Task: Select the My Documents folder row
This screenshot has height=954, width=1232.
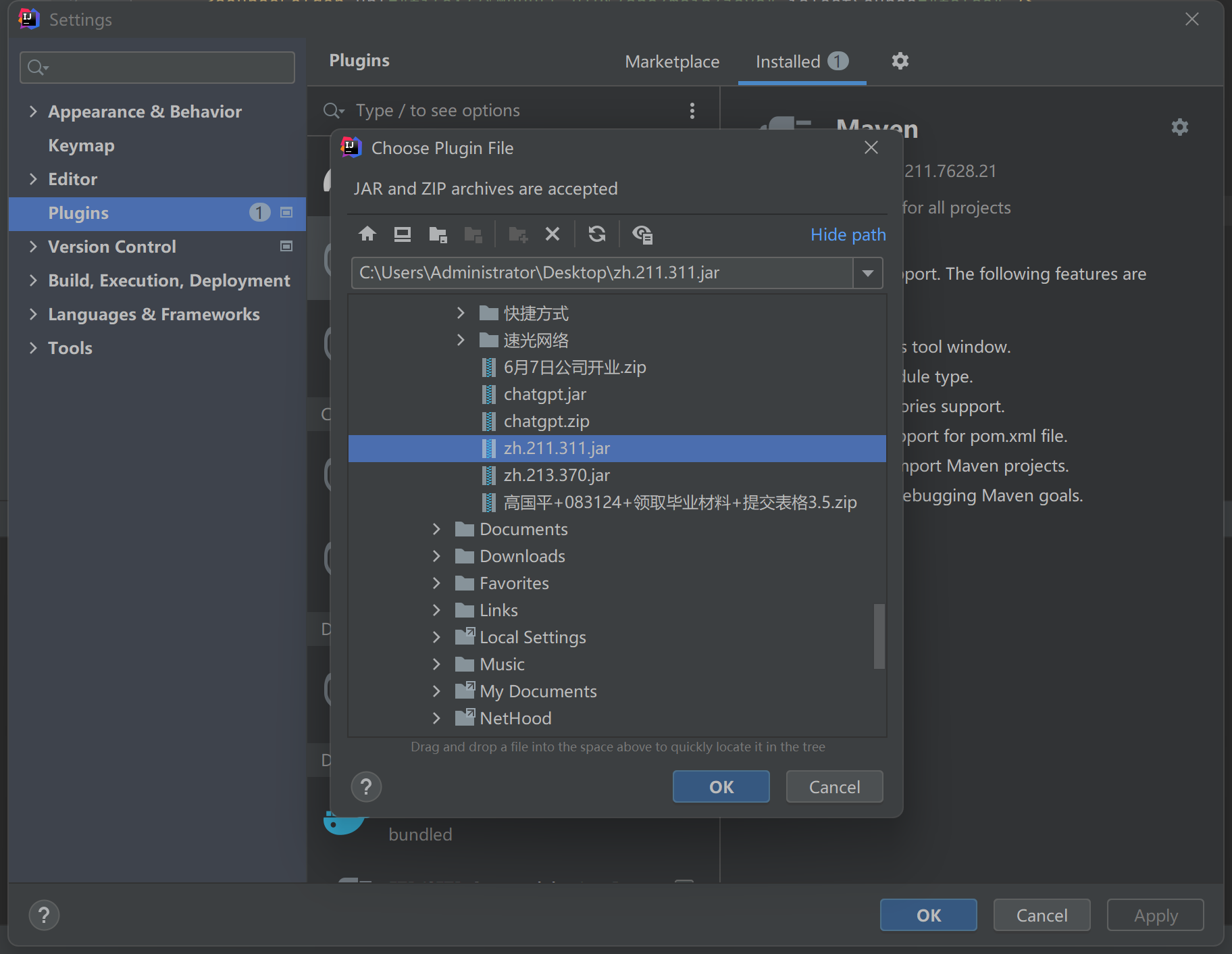Action: (617, 691)
